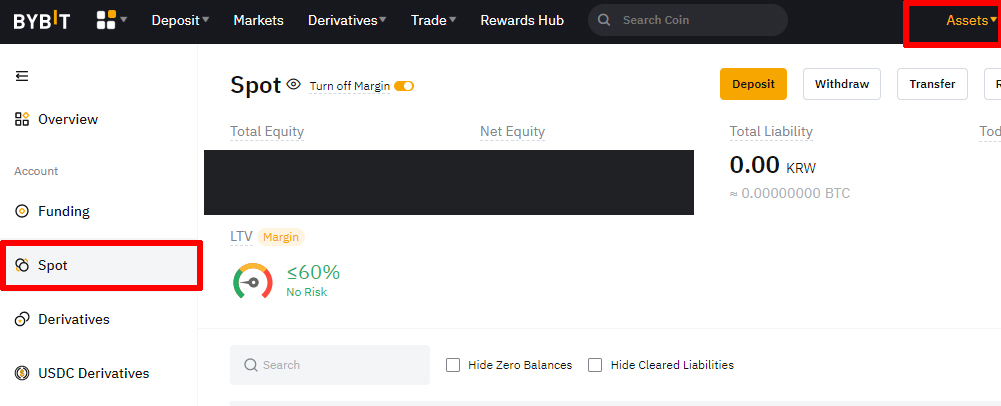Focus the Search Coin field

[x=688, y=20]
